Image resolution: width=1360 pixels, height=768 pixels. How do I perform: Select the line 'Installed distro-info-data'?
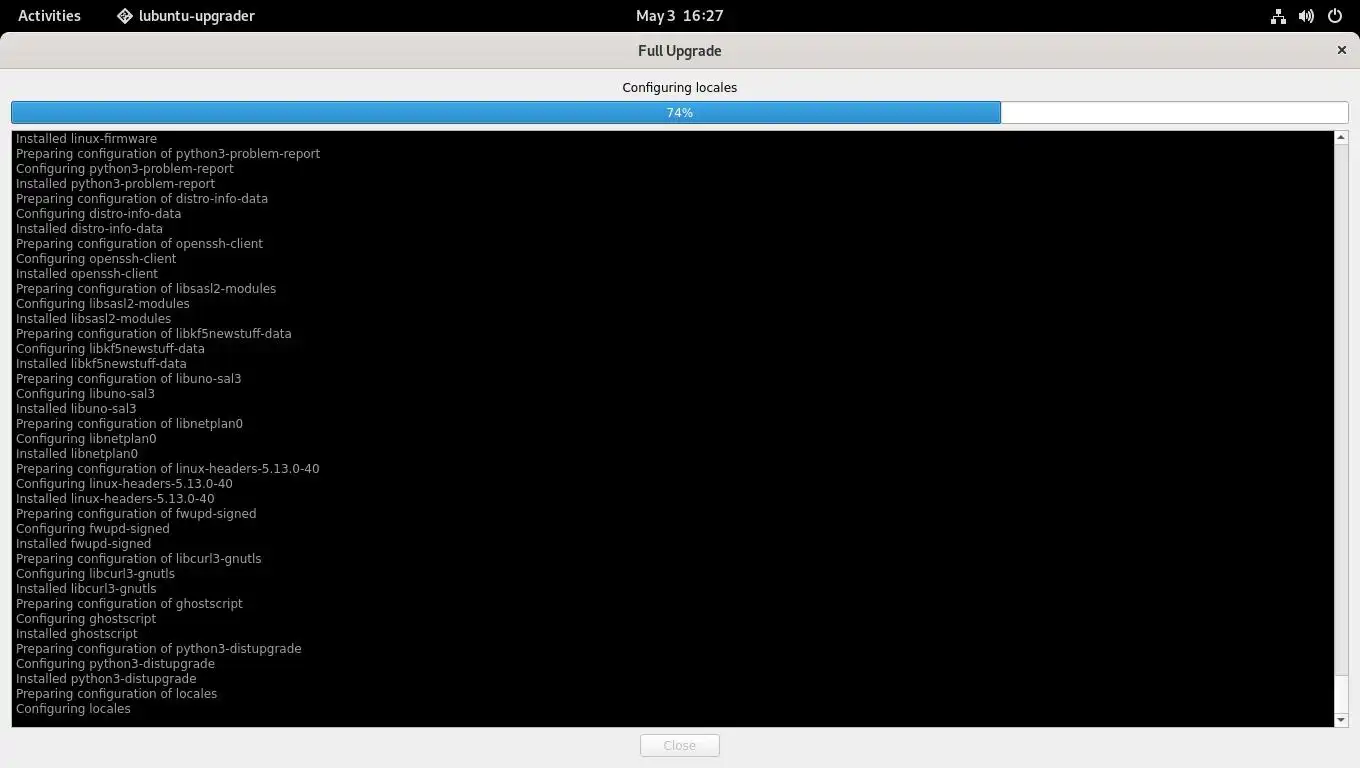(89, 229)
